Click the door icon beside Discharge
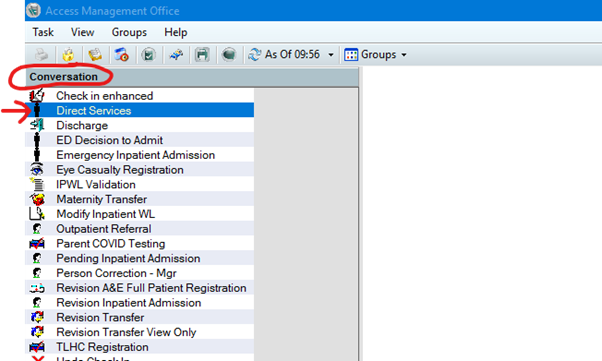 coord(37,125)
